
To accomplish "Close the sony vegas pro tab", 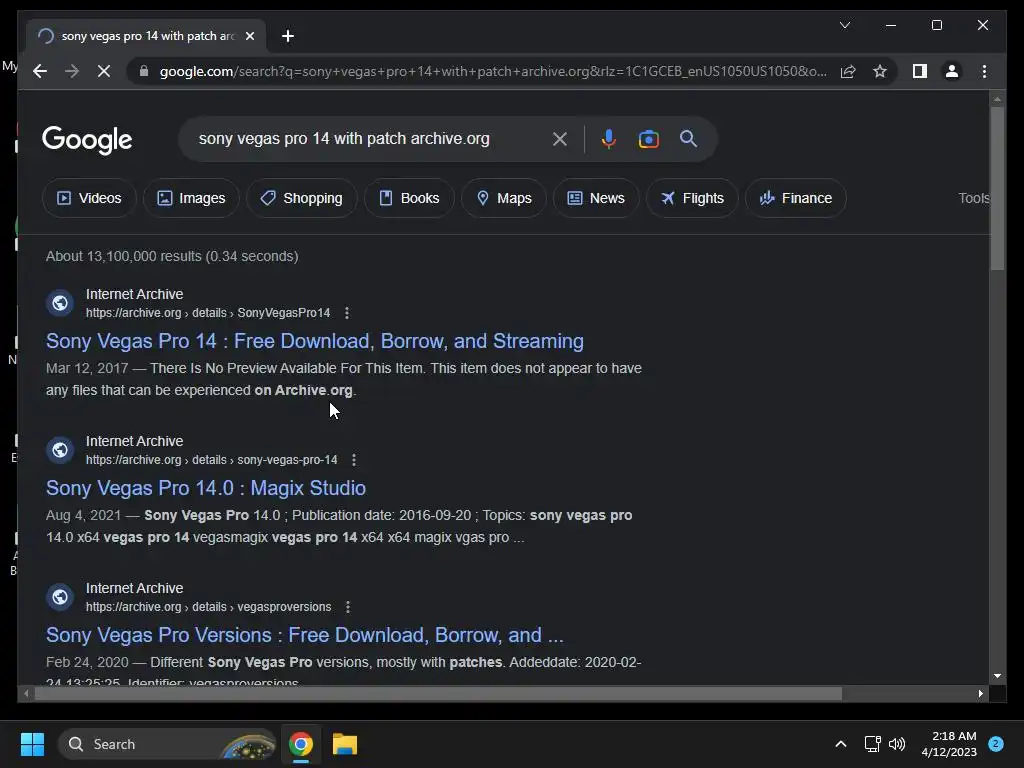I will [249, 36].
